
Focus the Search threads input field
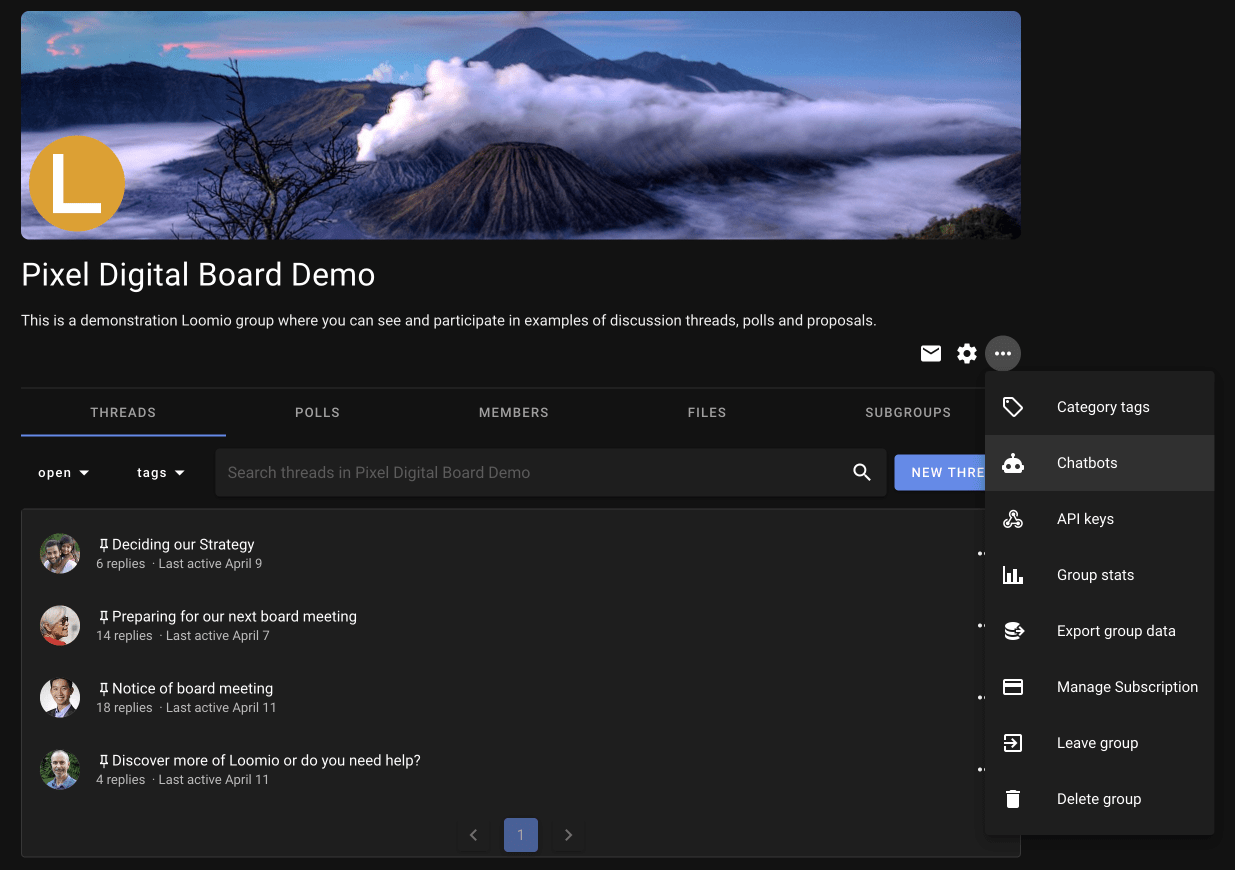(x=534, y=473)
